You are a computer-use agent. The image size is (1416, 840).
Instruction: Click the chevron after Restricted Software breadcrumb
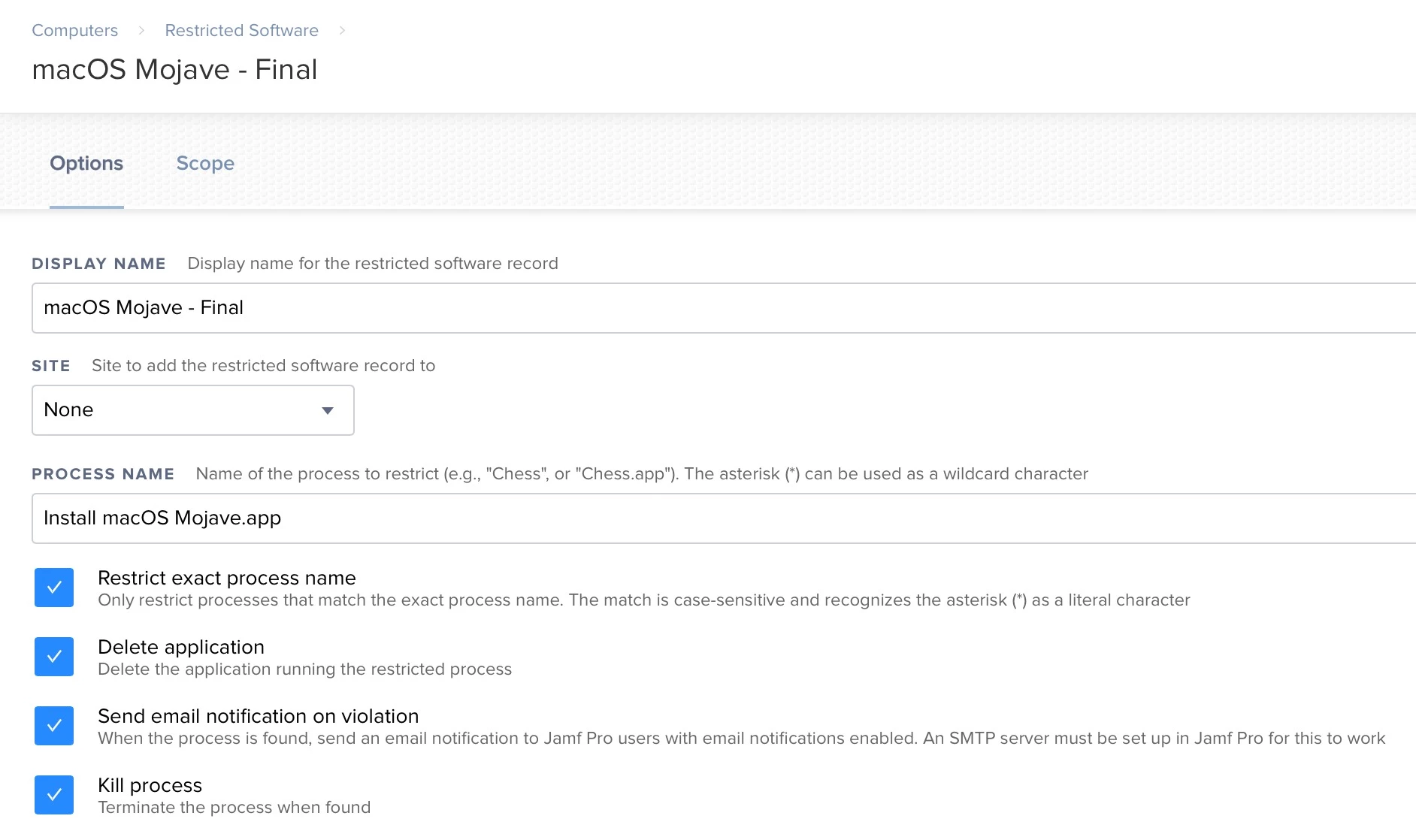point(342,31)
